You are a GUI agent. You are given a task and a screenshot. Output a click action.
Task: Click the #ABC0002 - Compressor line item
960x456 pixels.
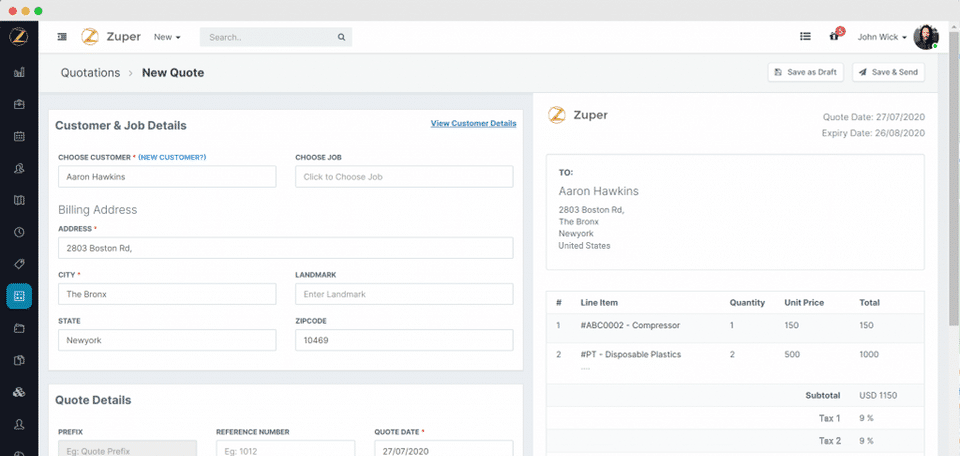pos(630,326)
